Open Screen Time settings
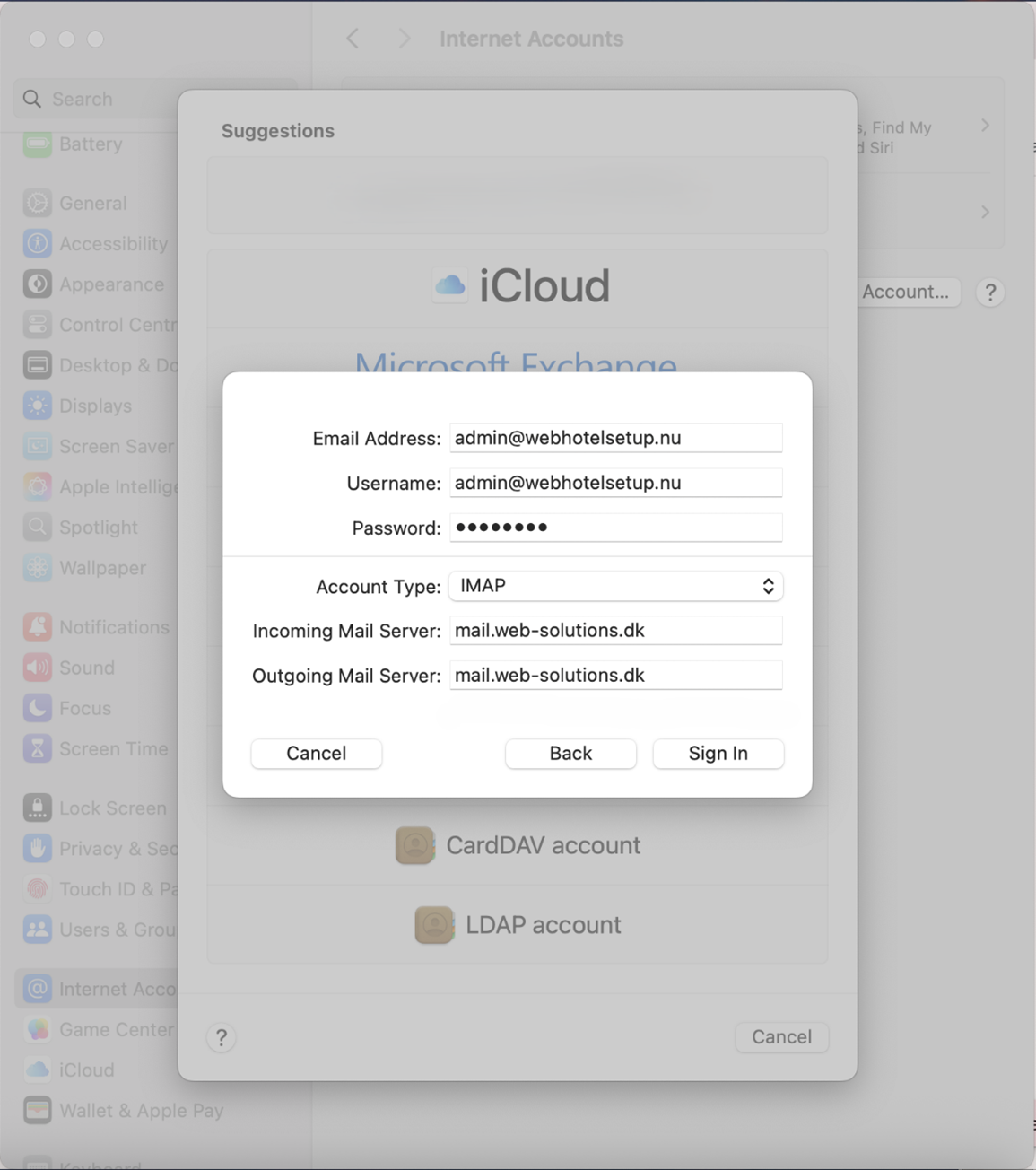1036x1170 pixels. 97,749
